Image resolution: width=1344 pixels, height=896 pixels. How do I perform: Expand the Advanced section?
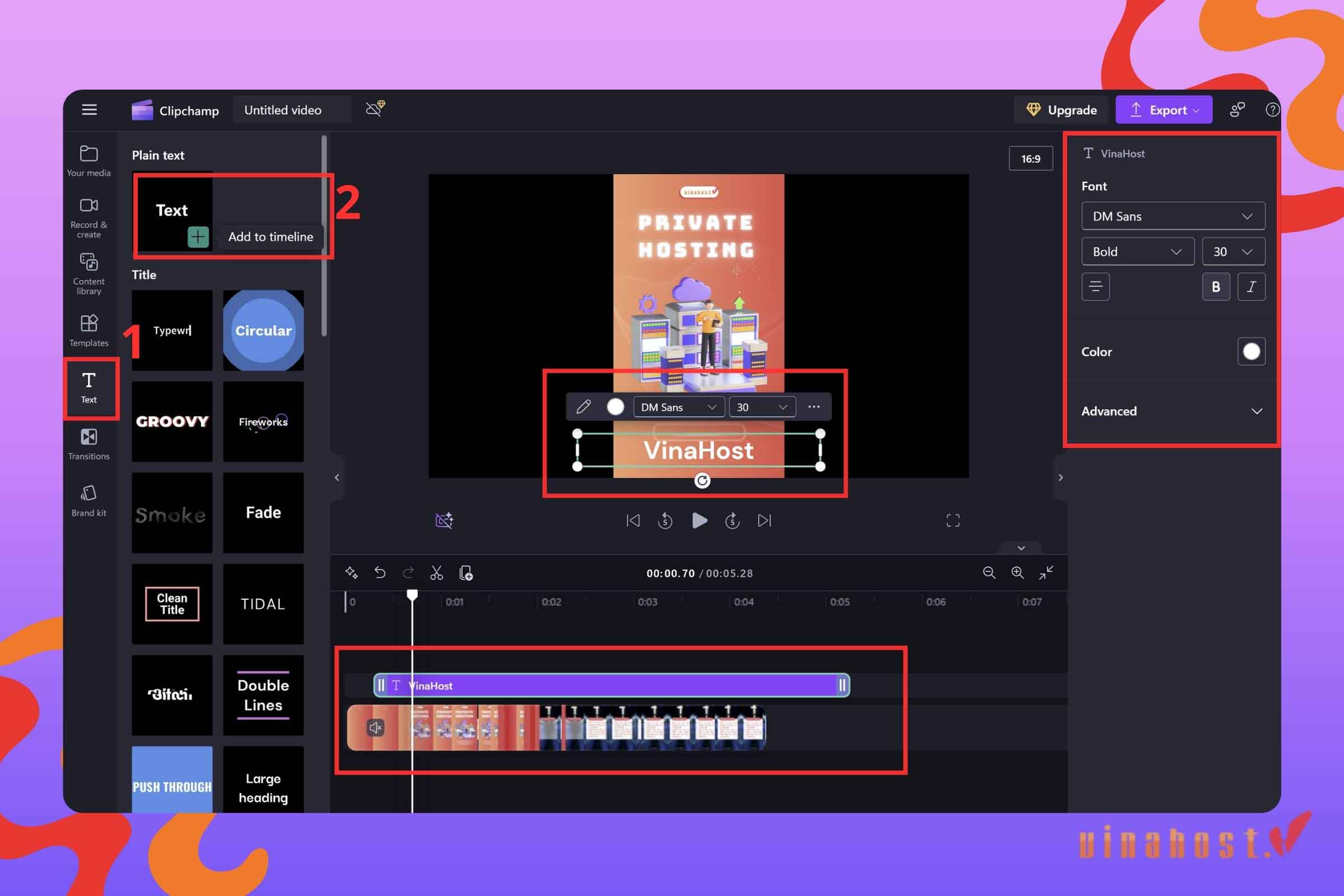(1172, 411)
